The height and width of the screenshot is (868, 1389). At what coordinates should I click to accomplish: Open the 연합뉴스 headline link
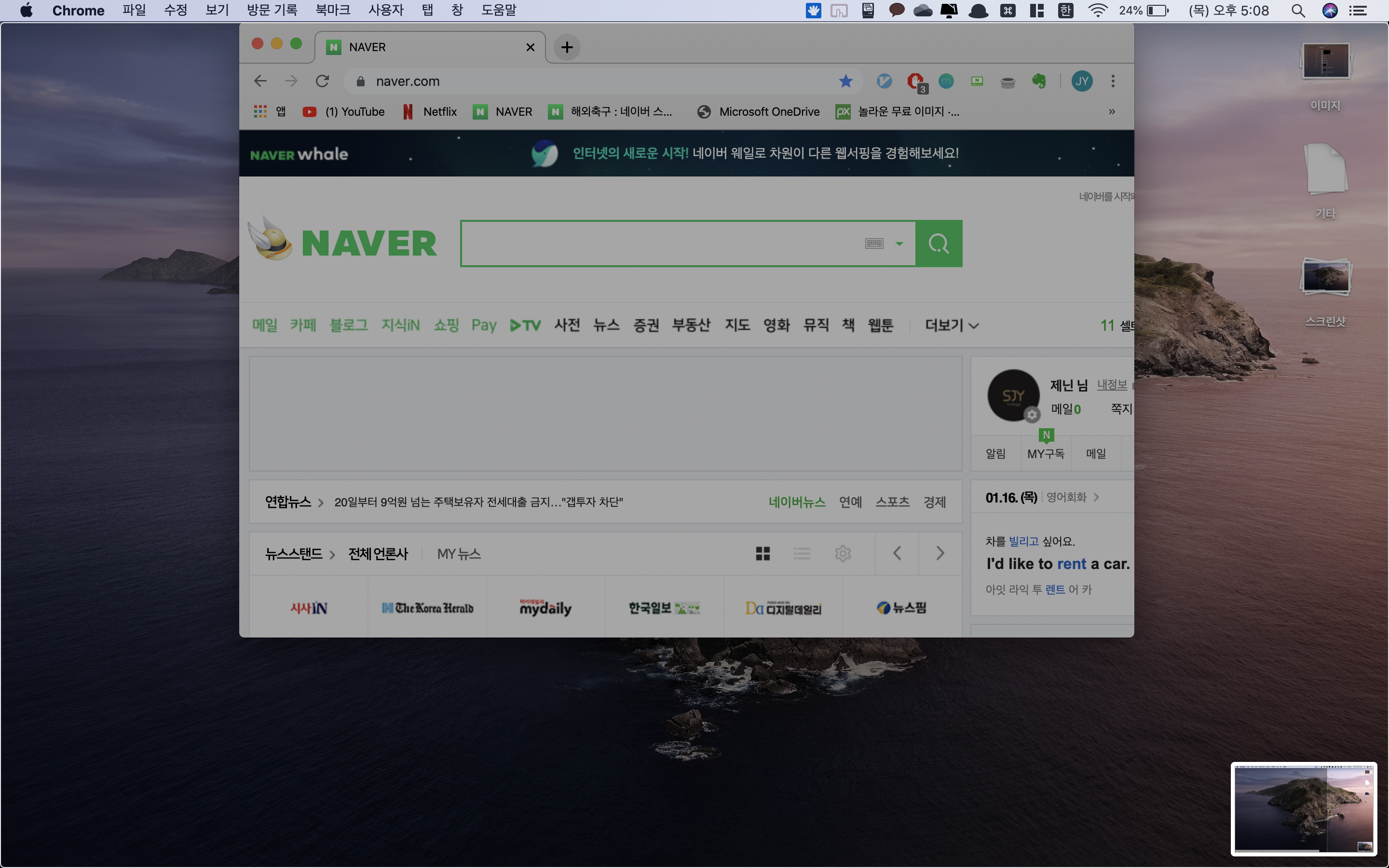click(x=479, y=502)
